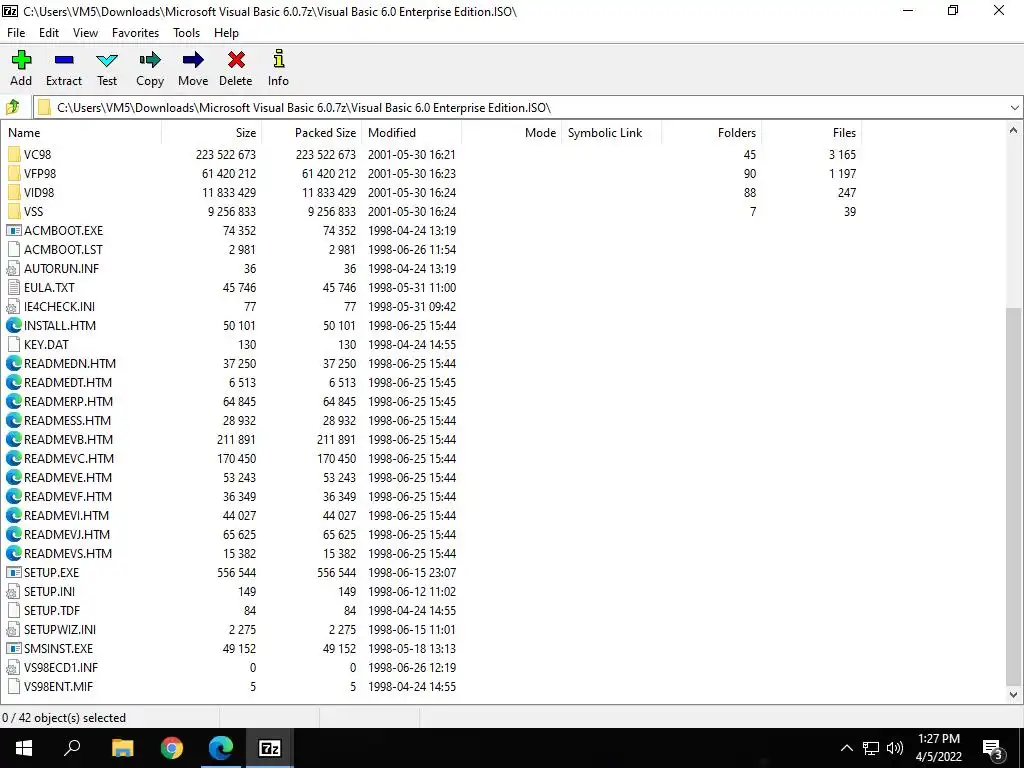This screenshot has height=768, width=1024.
Task: Select the SETUP.TDF file name
Action: pos(52,611)
